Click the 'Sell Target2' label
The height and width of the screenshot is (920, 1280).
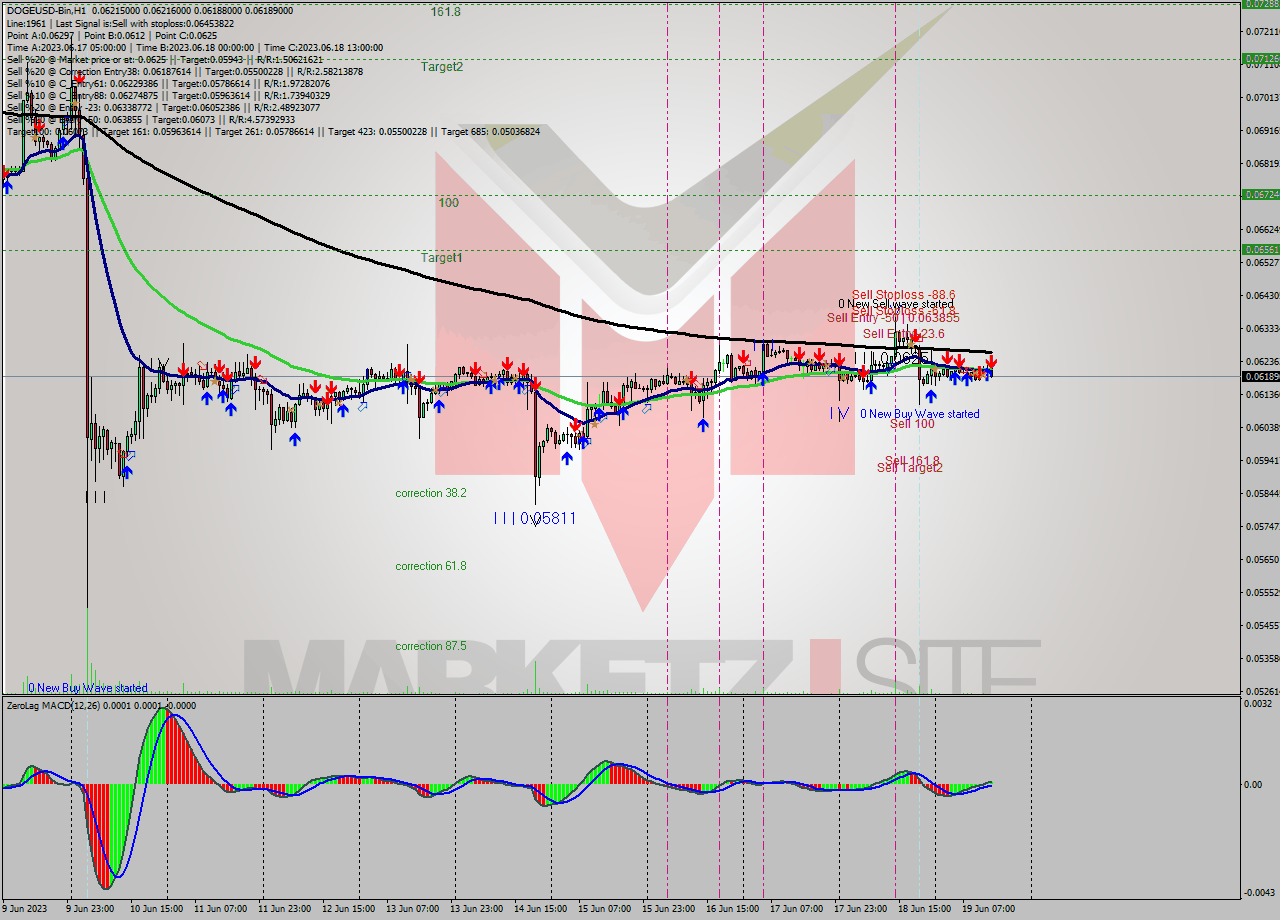(x=910, y=467)
